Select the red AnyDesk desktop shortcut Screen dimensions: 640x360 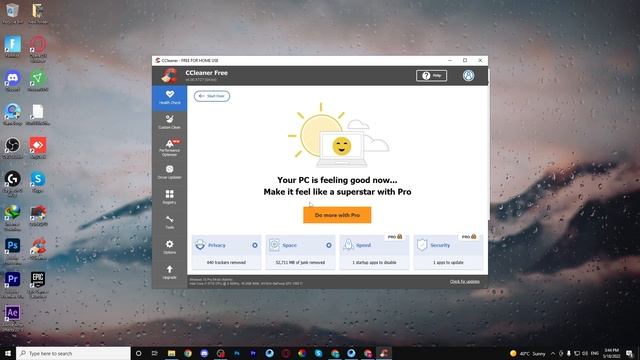(38, 148)
